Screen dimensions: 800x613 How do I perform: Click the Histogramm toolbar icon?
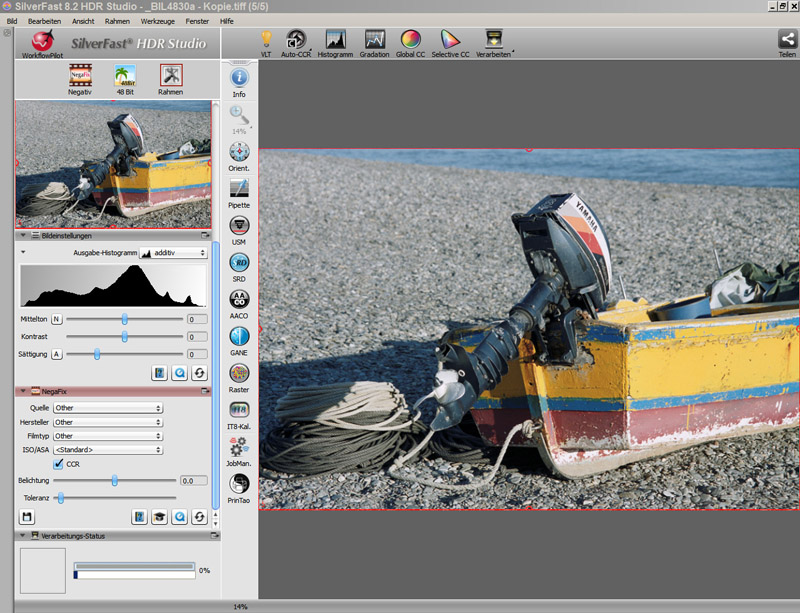tap(335, 40)
